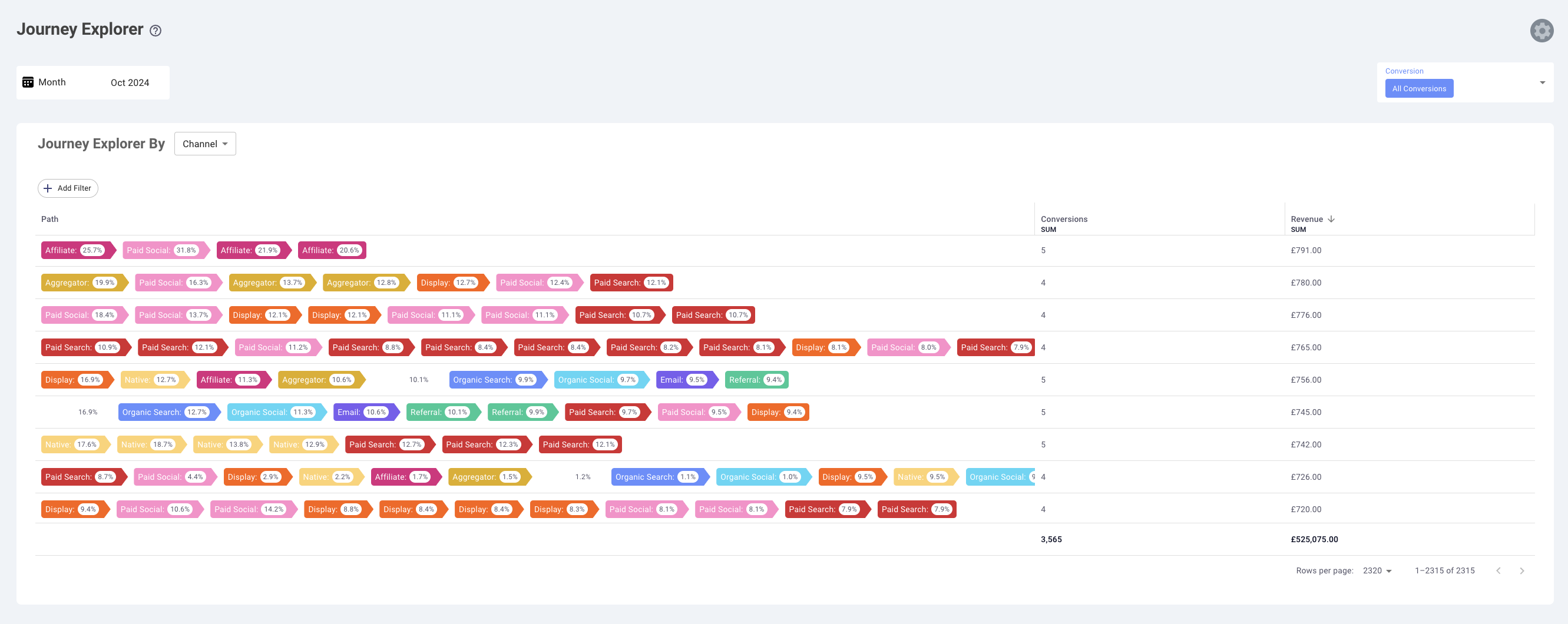Click the Display 9.5% path step
1568x624 pixels.
(x=852, y=477)
